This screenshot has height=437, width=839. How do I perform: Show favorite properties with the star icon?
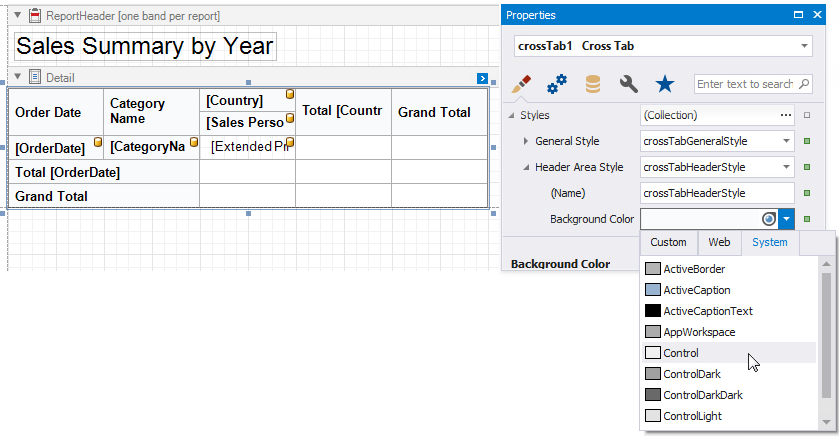click(x=664, y=84)
